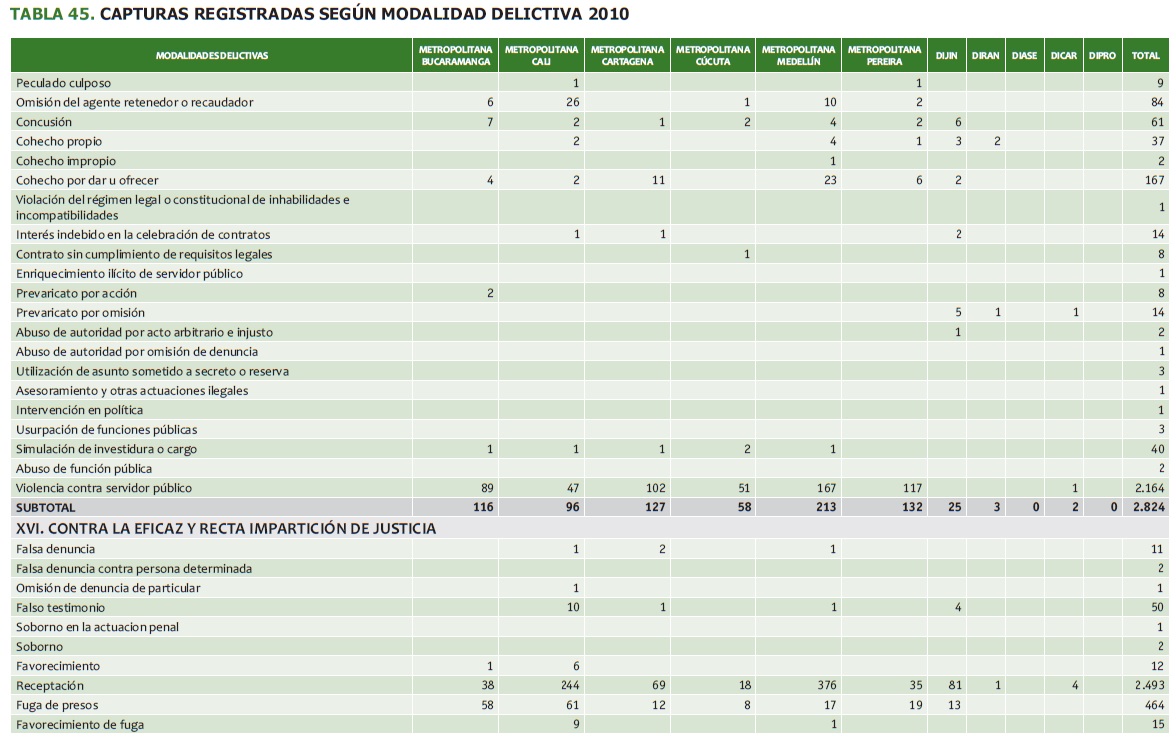Screen dimensions: 1176x738
Task: Select the subtotal total value 2.824
Action: click(x=1148, y=508)
